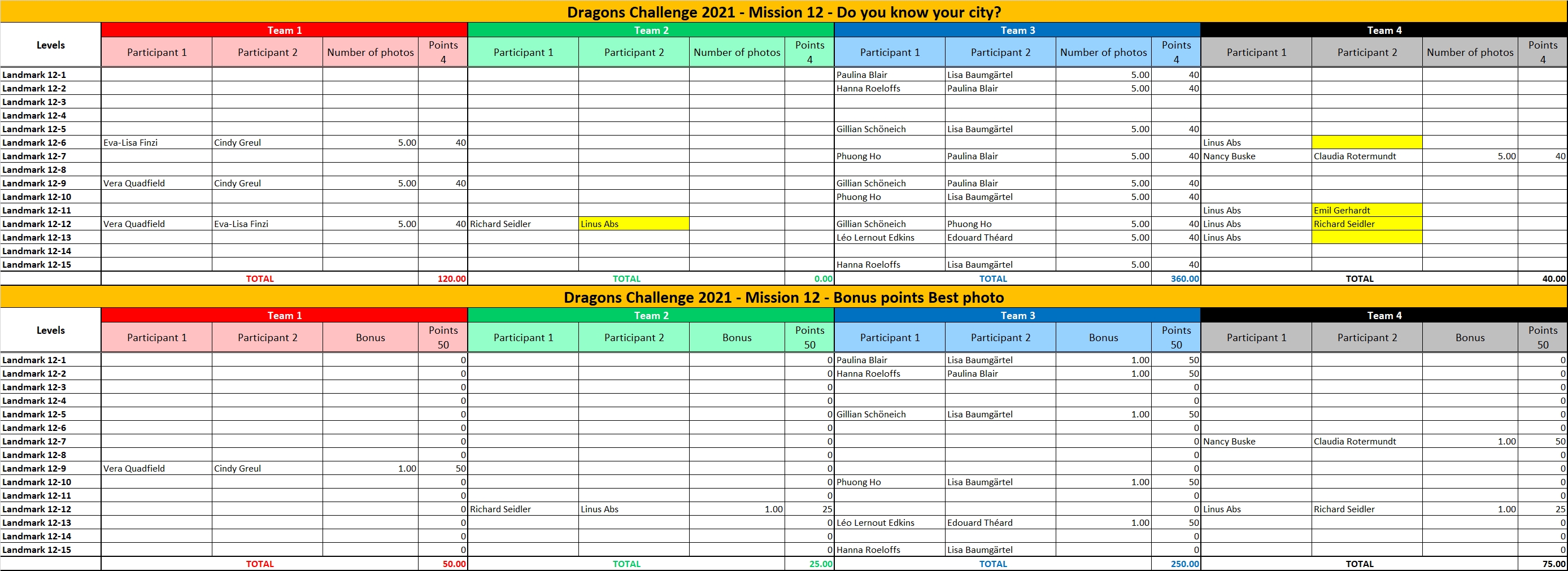Click Team 4 total cell showing 40.00

pos(1543,278)
